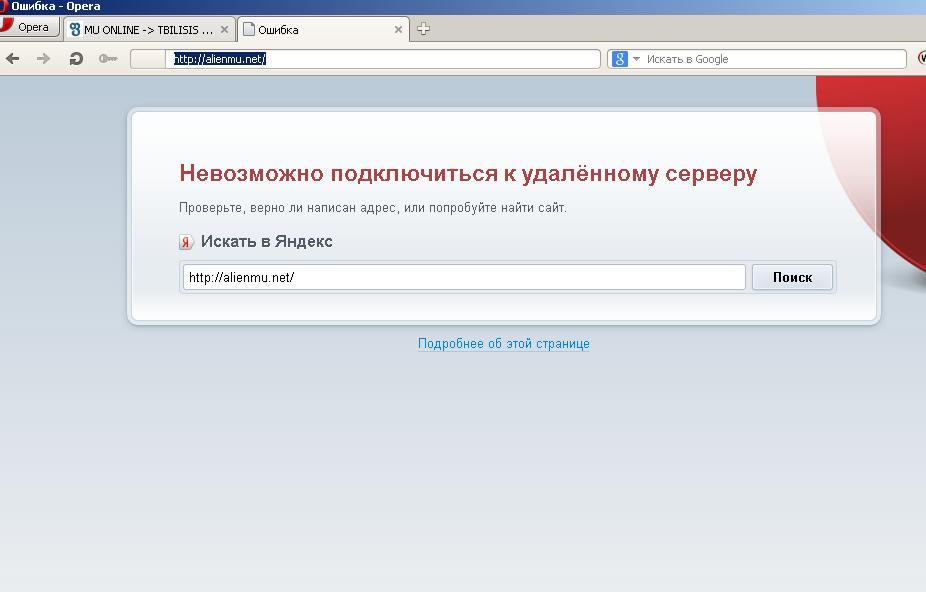This screenshot has height=594, width=926.
Task: Open the Подробнее об этой странице link
Action: tap(504, 344)
